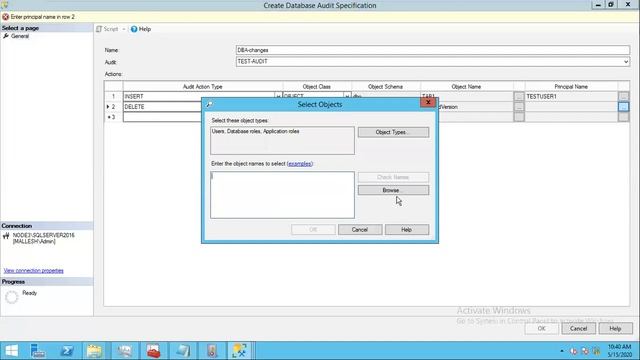Click the Name field containing DBA-changes

coord(433,50)
